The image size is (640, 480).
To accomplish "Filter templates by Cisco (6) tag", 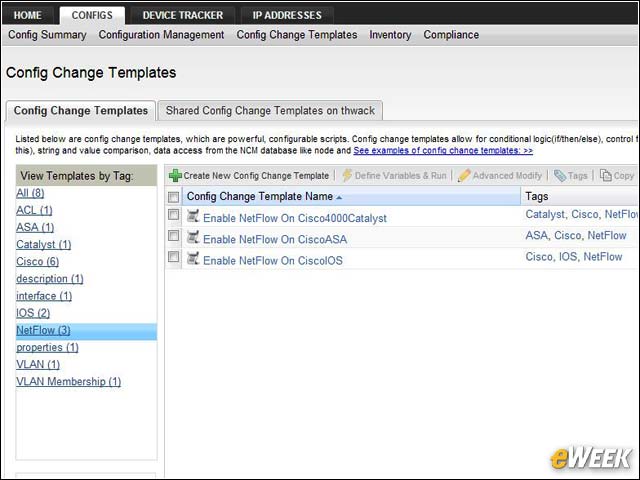I will (38, 262).
